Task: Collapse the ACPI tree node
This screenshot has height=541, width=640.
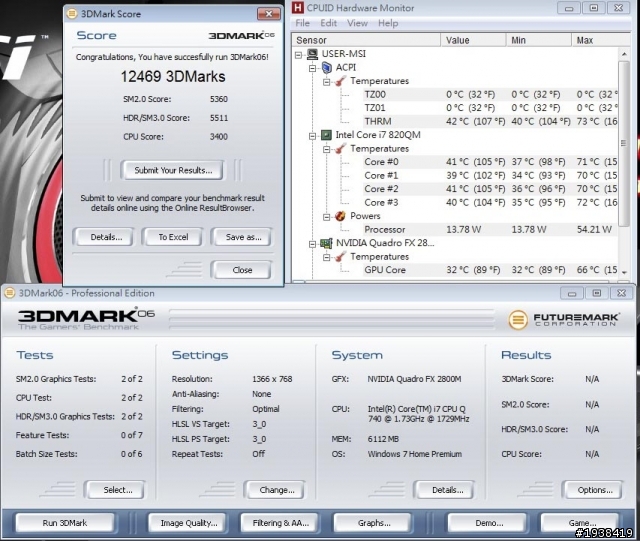Action: [x=313, y=68]
